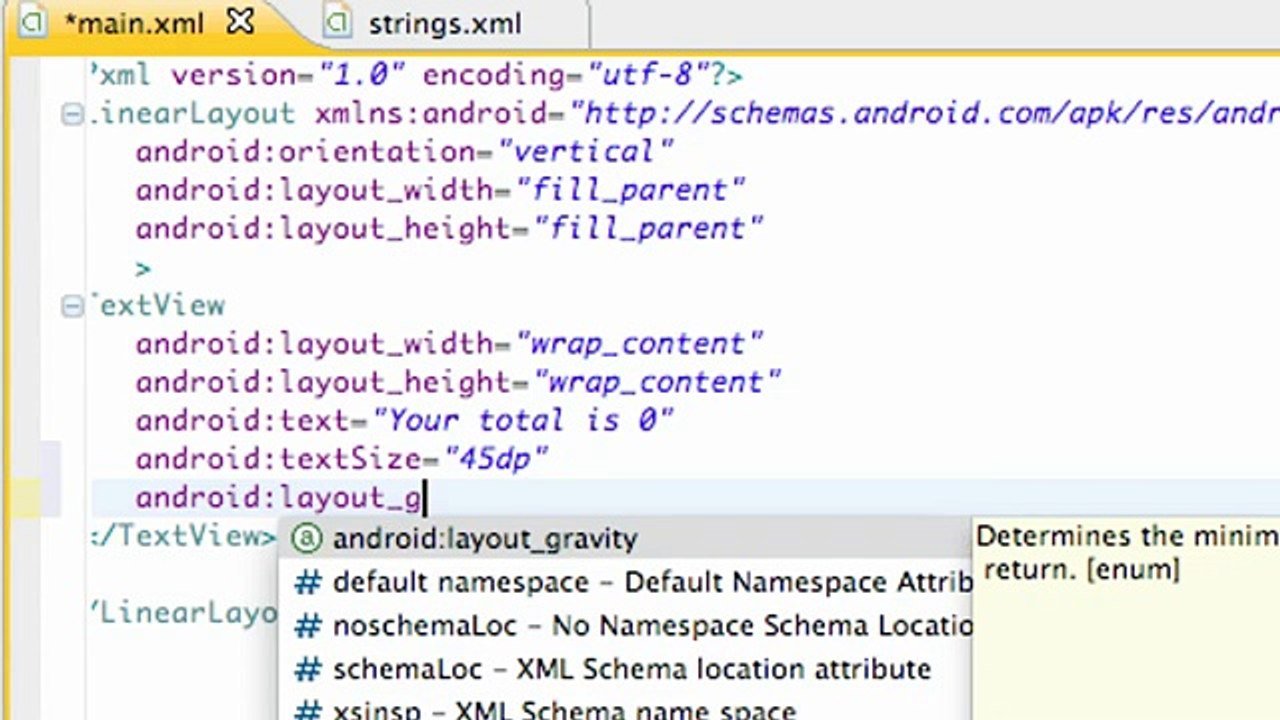Click the android:layout_g line being typed

coord(279,497)
